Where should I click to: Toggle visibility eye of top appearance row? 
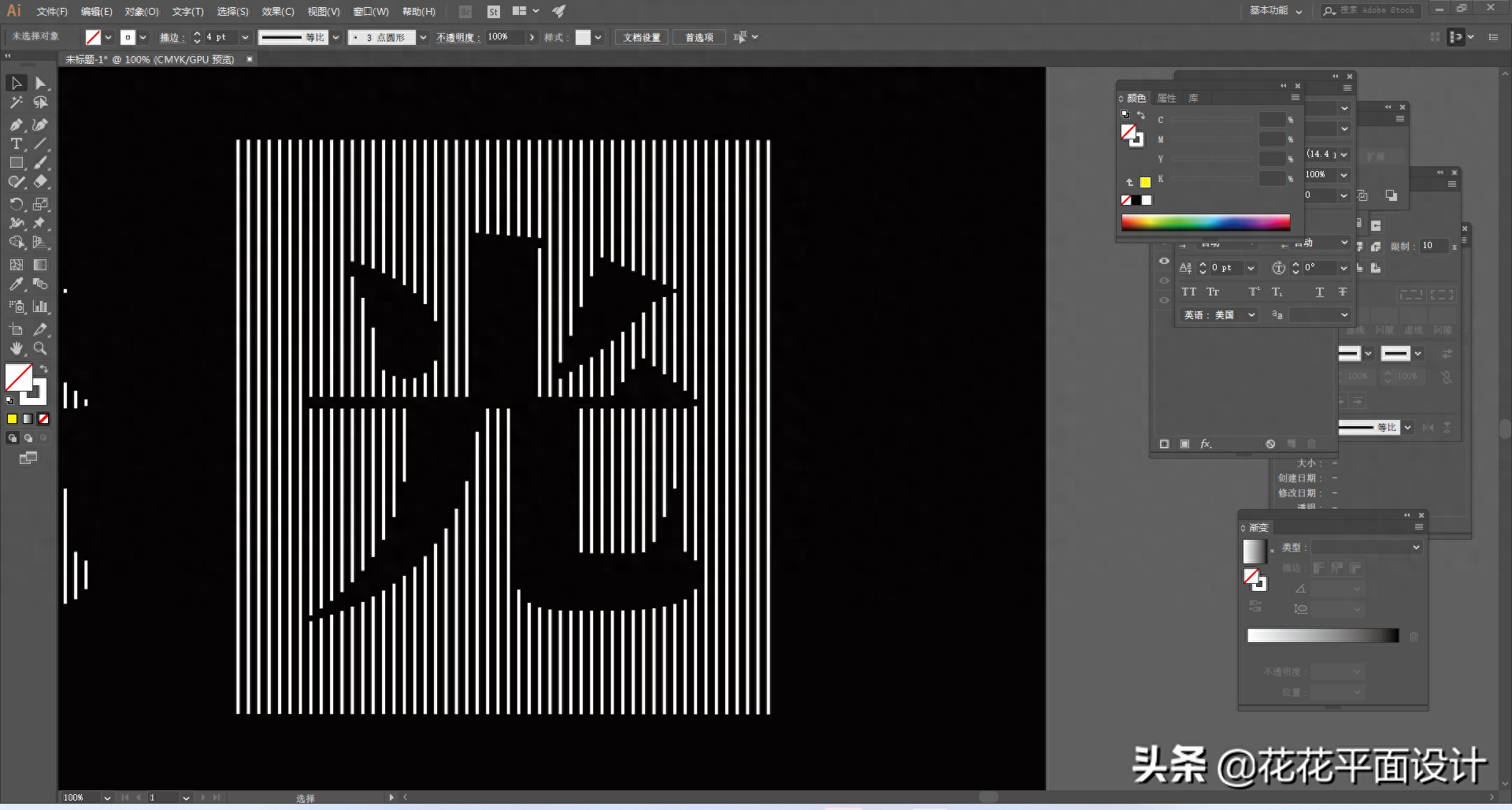click(x=1164, y=261)
